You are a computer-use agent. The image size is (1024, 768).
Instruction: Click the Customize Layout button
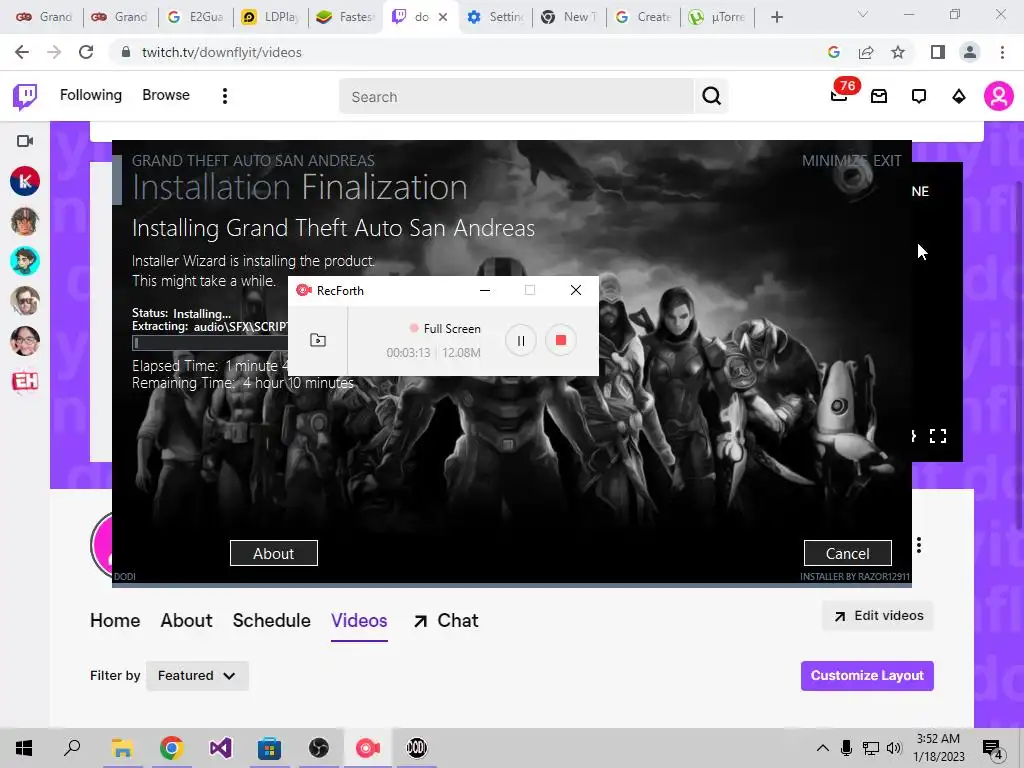[867, 675]
